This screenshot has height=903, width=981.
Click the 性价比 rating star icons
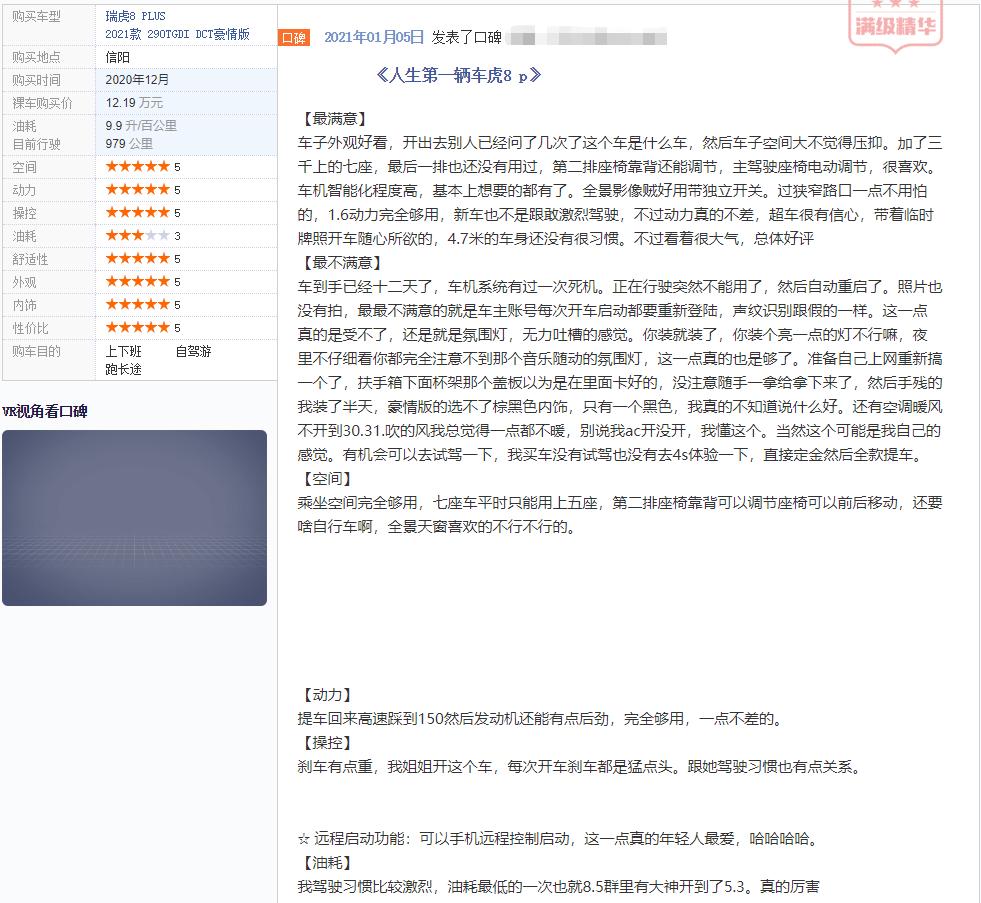pos(137,327)
